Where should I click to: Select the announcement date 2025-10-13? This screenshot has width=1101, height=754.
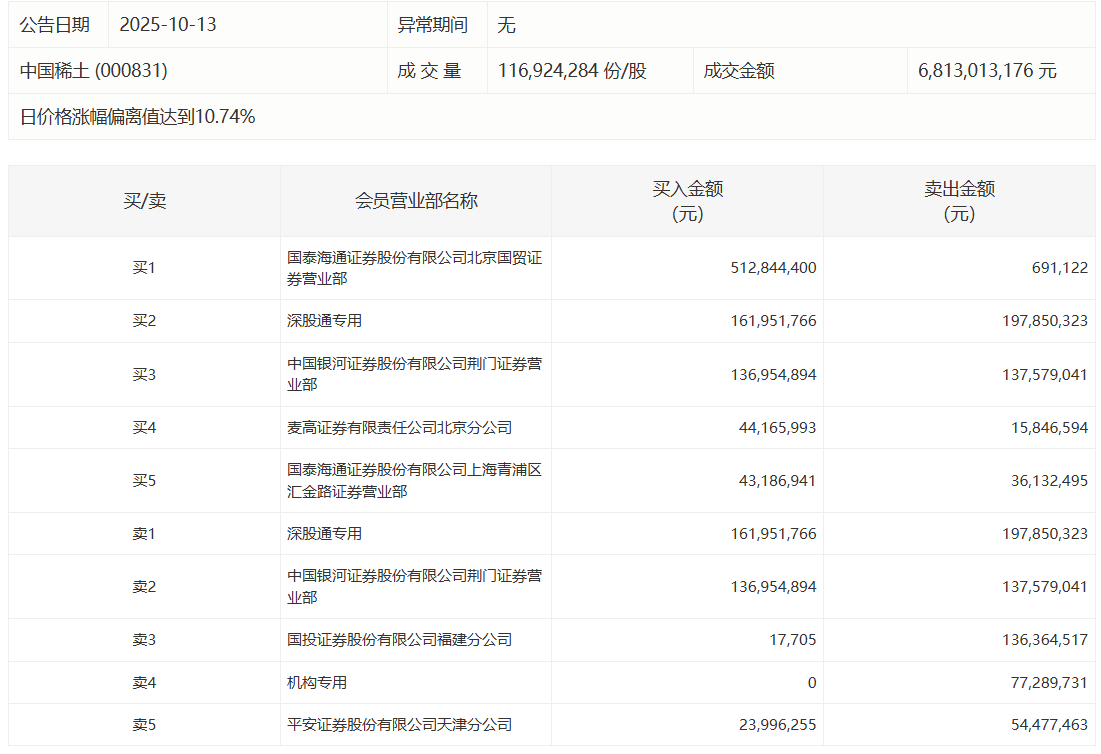(x=167, y=25)
